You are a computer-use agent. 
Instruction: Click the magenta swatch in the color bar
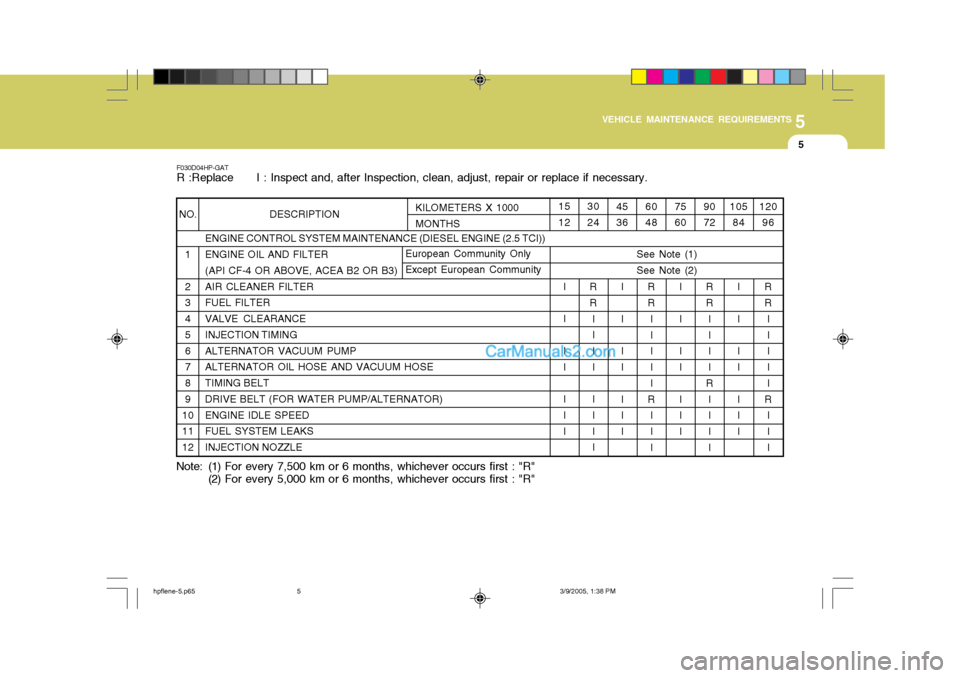(x=654, y=77)
